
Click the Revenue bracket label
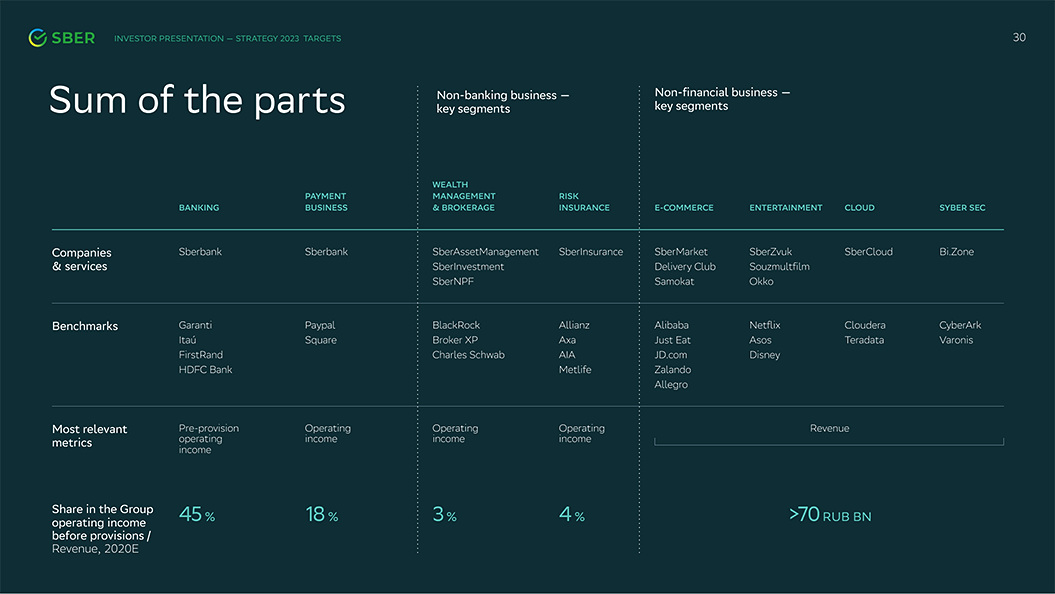(x=829, y=429)
